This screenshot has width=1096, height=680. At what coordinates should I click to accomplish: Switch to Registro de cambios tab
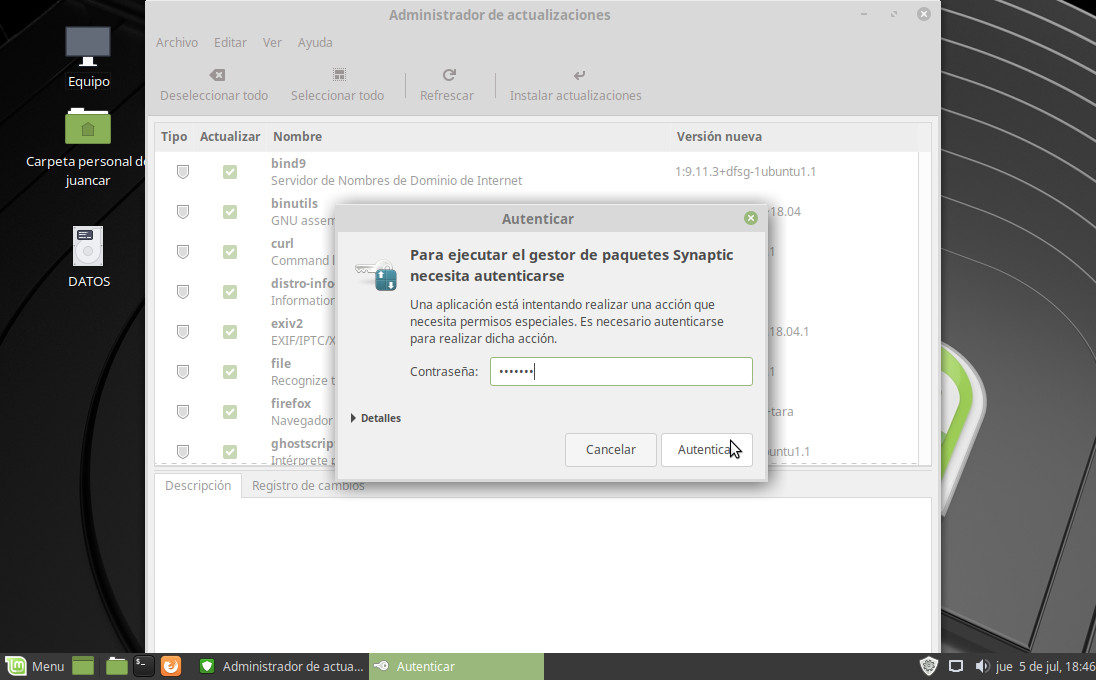(308, 486)
